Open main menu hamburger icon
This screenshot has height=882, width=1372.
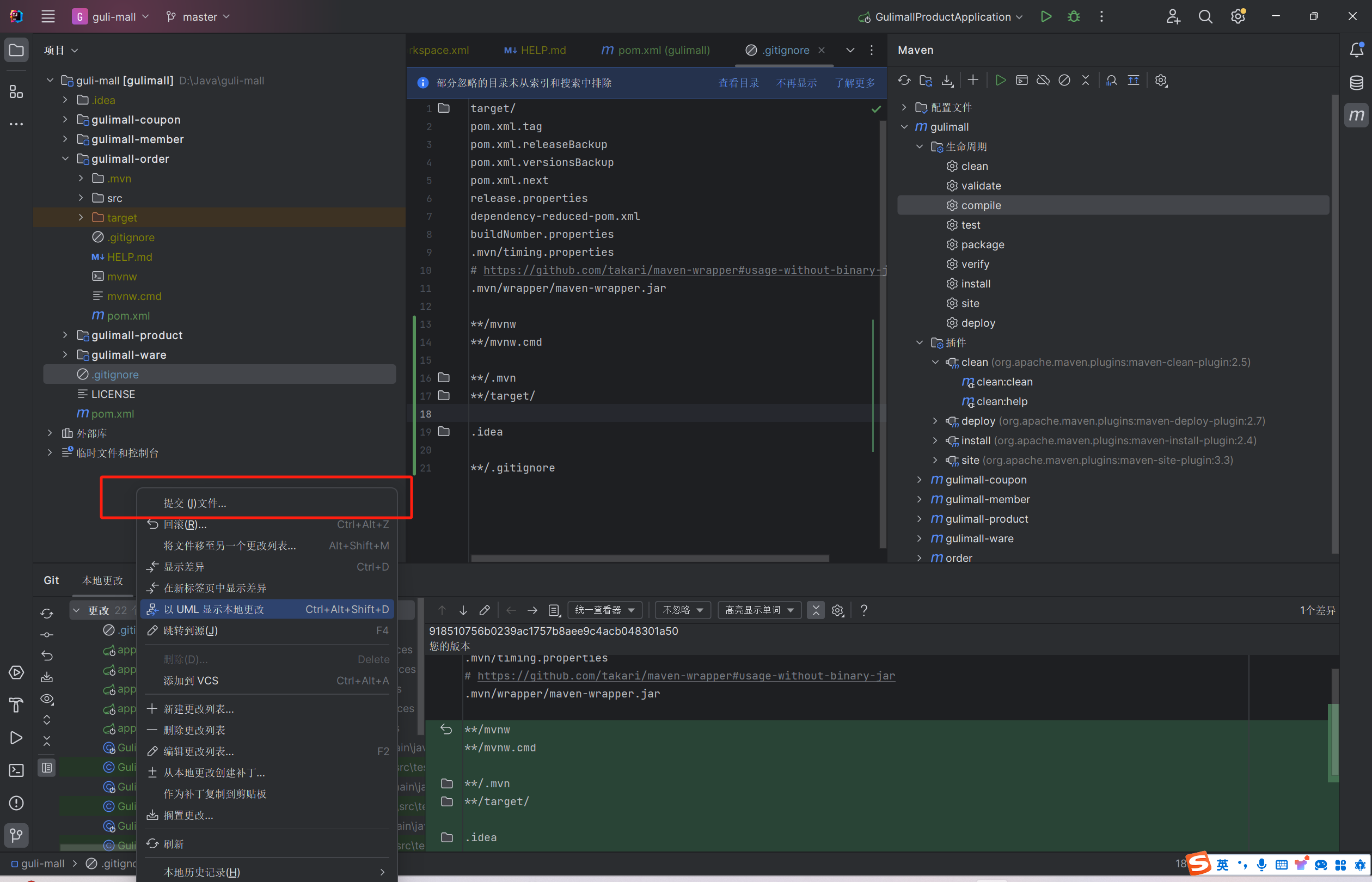(48, 17)
